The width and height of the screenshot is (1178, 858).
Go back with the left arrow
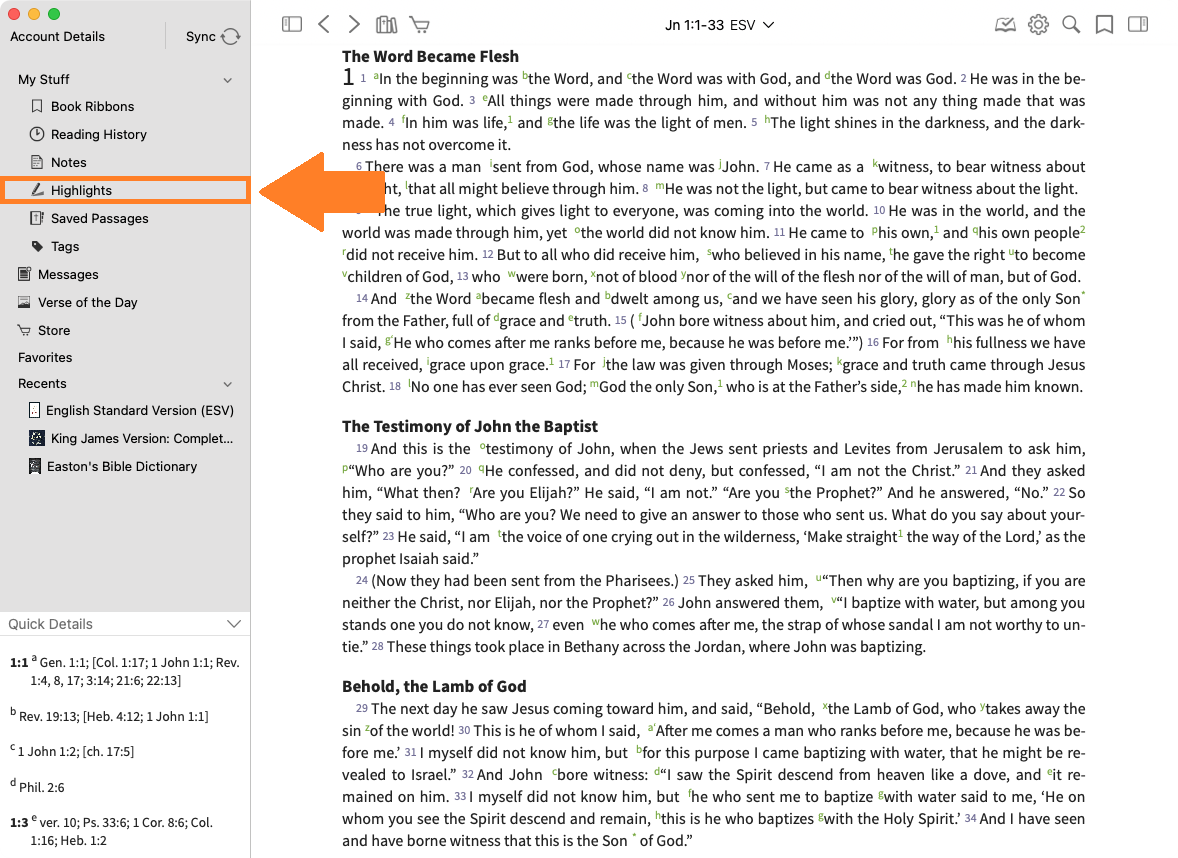(x=323, y=25)
